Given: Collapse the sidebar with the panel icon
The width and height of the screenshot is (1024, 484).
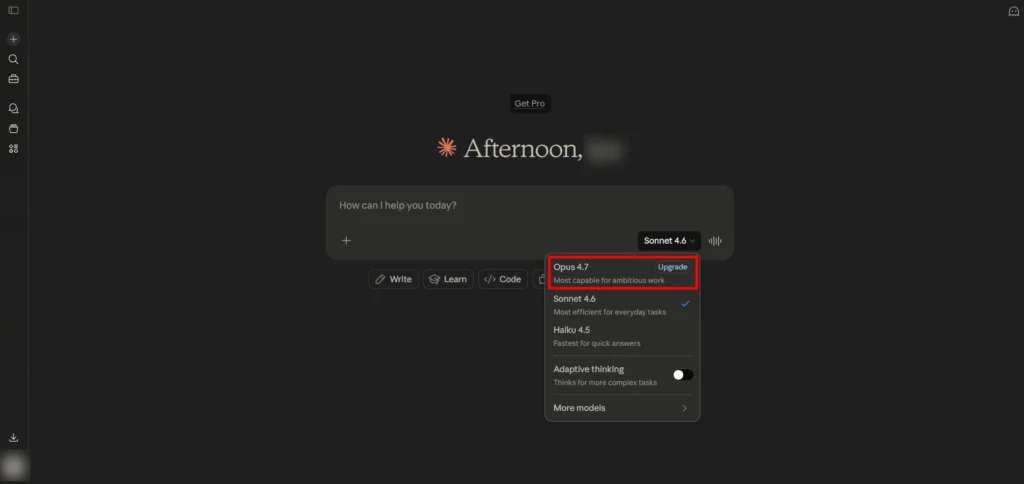Looking at the screenshot, I should click(x=13, y=10).
